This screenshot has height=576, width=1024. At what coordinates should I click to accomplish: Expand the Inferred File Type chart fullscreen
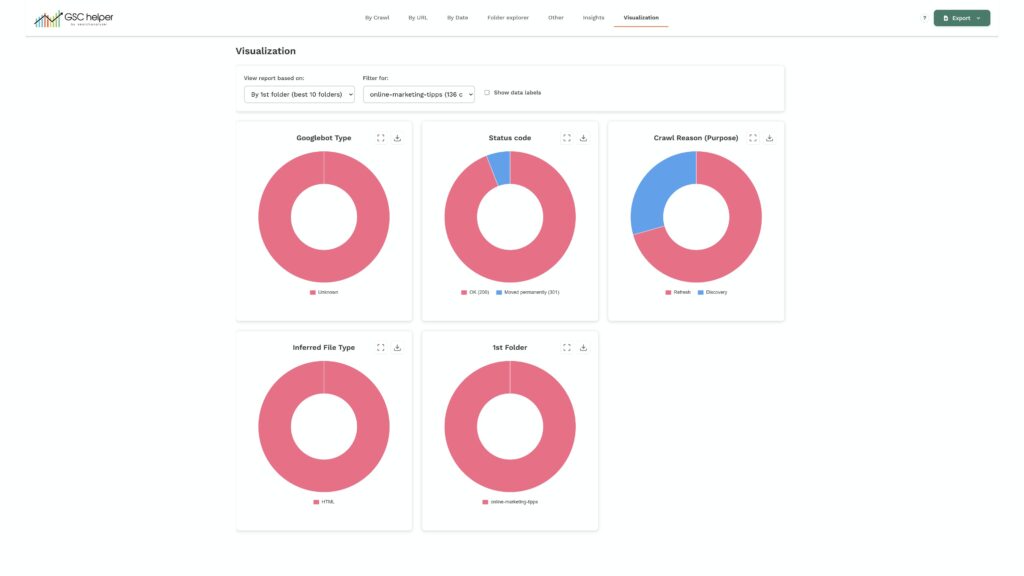coord(381,348)
